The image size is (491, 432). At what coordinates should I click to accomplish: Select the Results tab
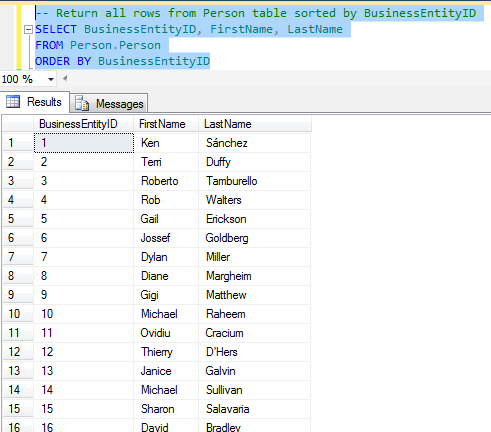pyautogui.click(x=35, y=102)
